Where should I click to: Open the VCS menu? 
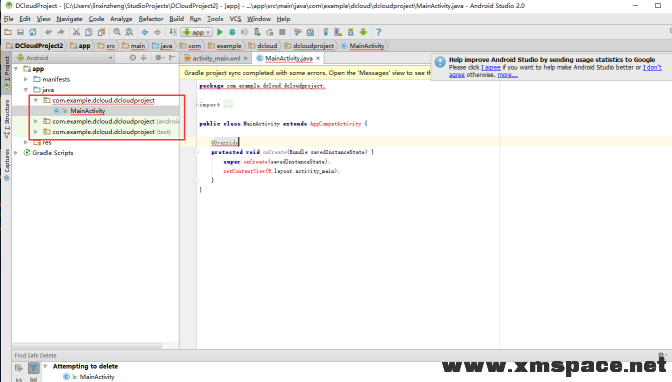pos(235,19)
